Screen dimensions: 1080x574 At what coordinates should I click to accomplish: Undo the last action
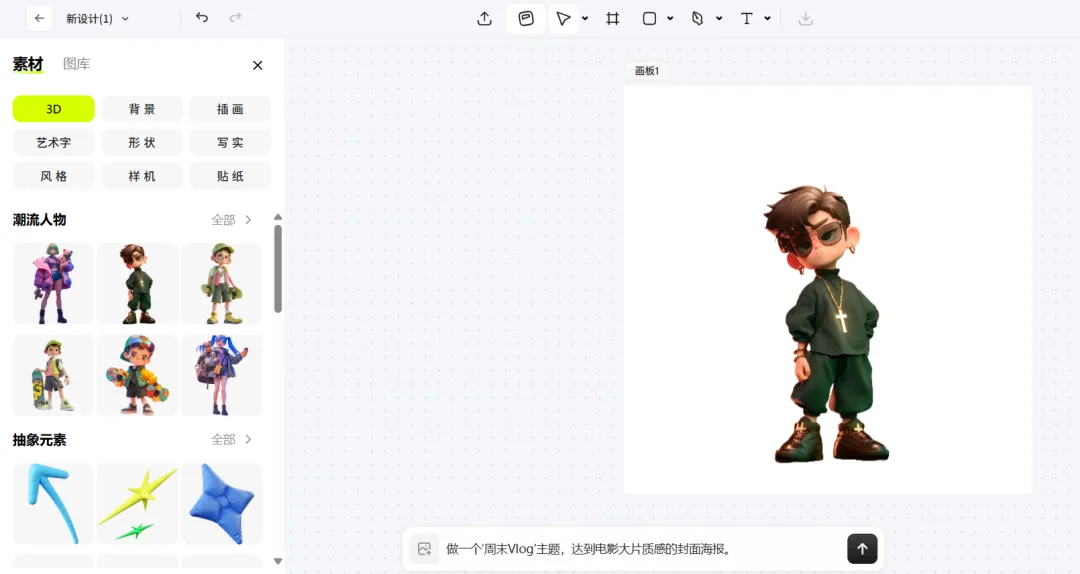(x=202, y=18)
